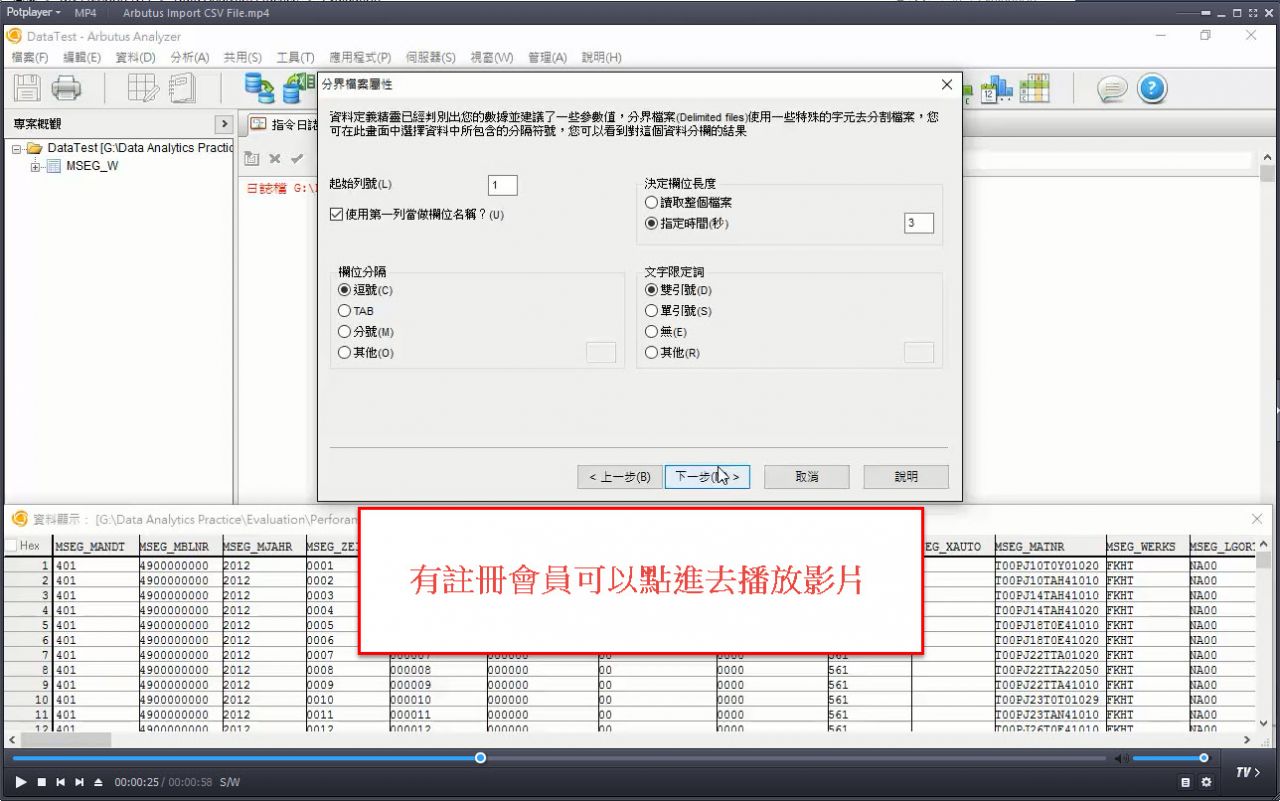Click the database refresh icon in toolbar
This screenshot has height=801, width=1280.
(x=260, y=89)
